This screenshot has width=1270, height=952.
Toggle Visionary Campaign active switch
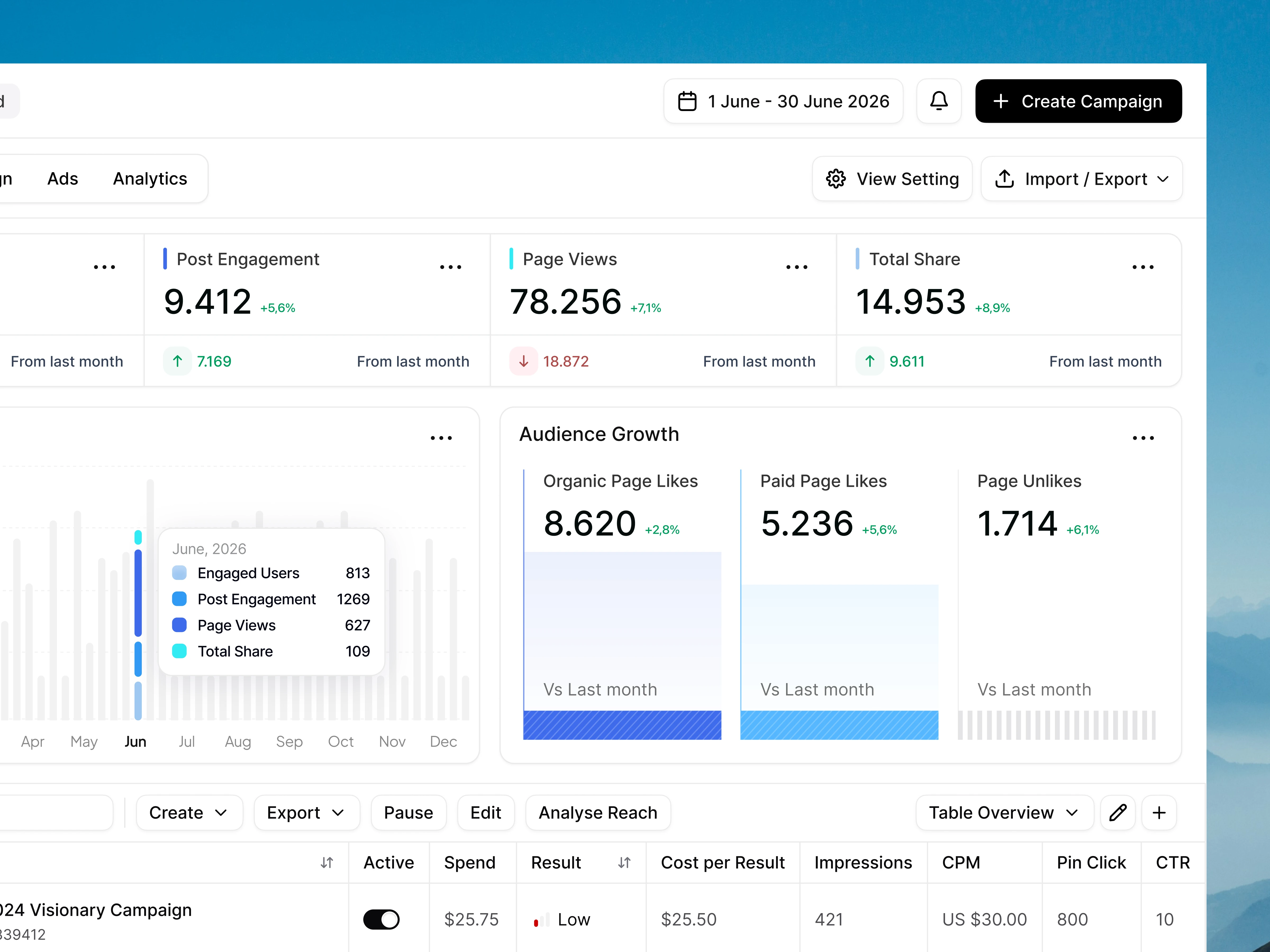tap(381, 919)
